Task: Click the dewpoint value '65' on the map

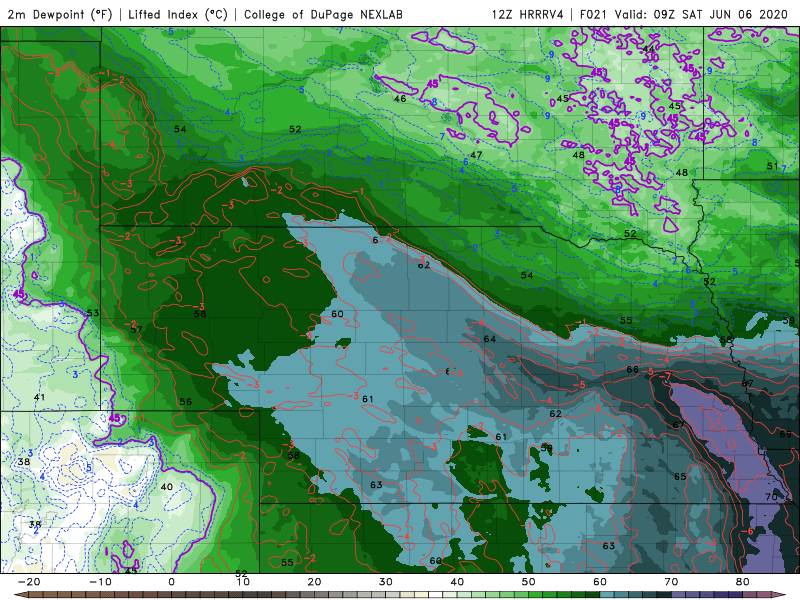Action: [680, 477]
